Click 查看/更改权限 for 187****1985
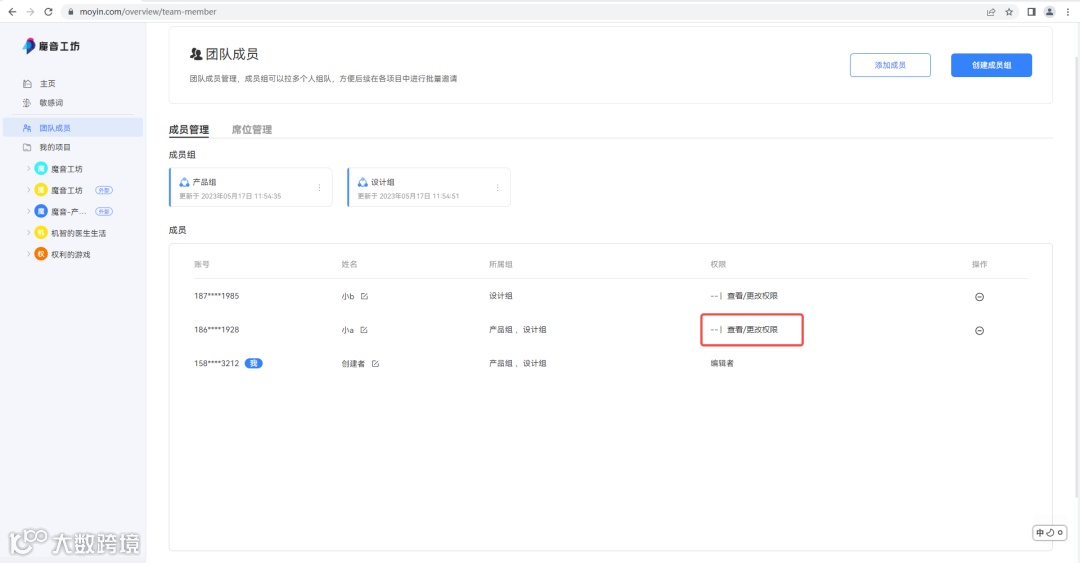 [752, 296]
